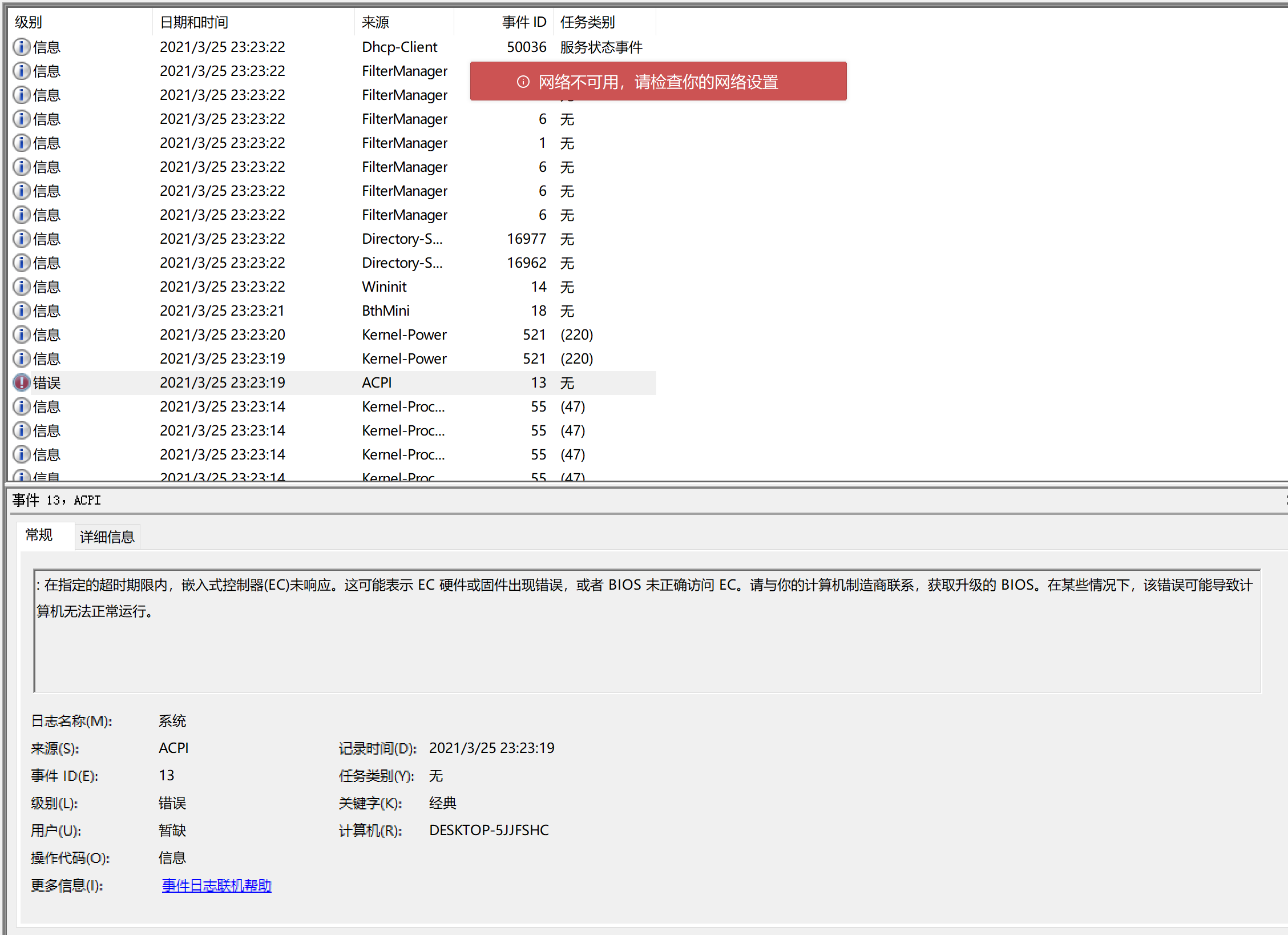
Task: Open the 事件日志联机帮助 link
Action: click(x=216, y=885)
